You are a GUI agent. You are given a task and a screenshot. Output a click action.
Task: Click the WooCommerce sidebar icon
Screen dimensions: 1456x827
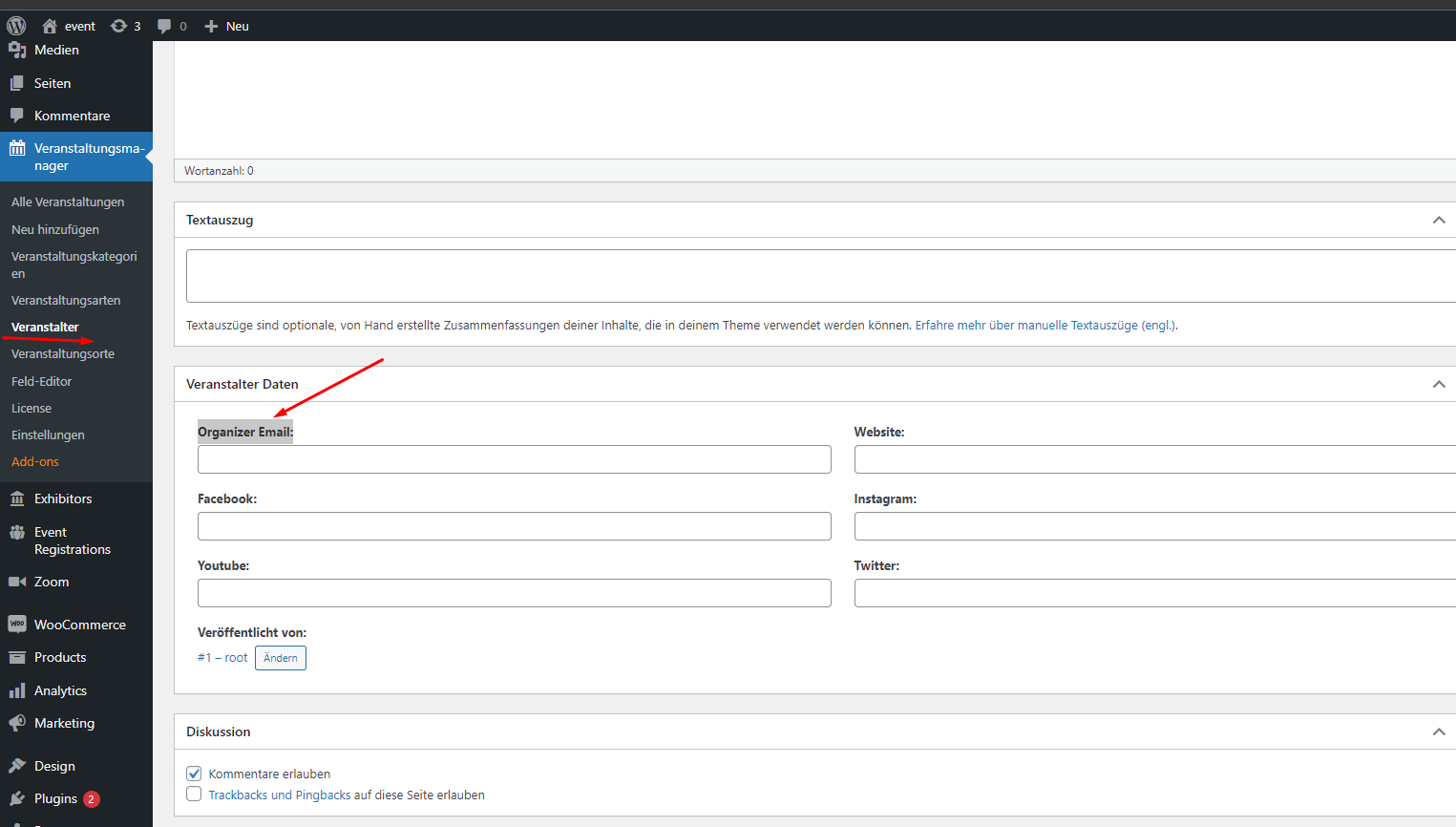[x=17, y=624]
